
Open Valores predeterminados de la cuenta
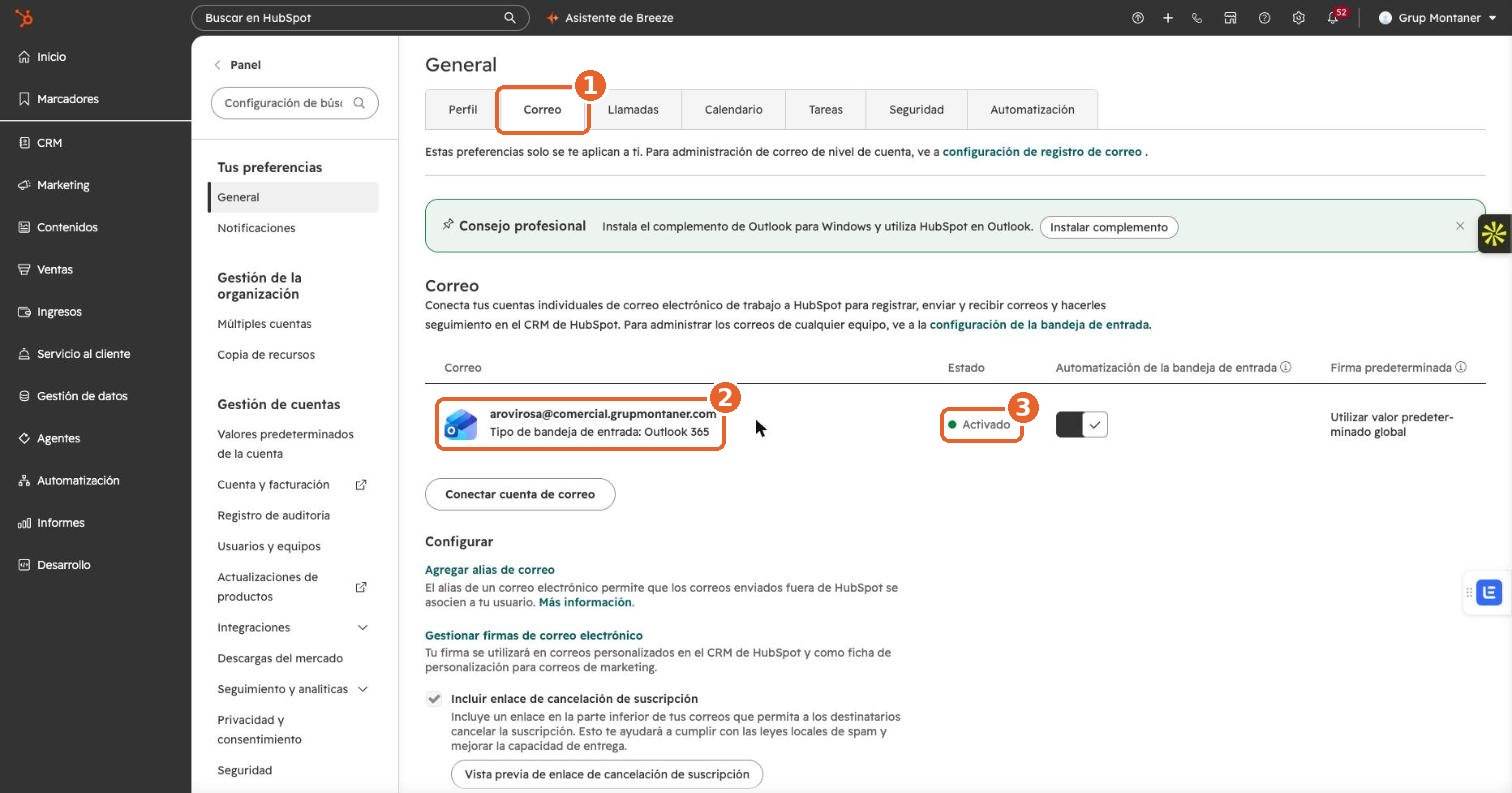286,444
